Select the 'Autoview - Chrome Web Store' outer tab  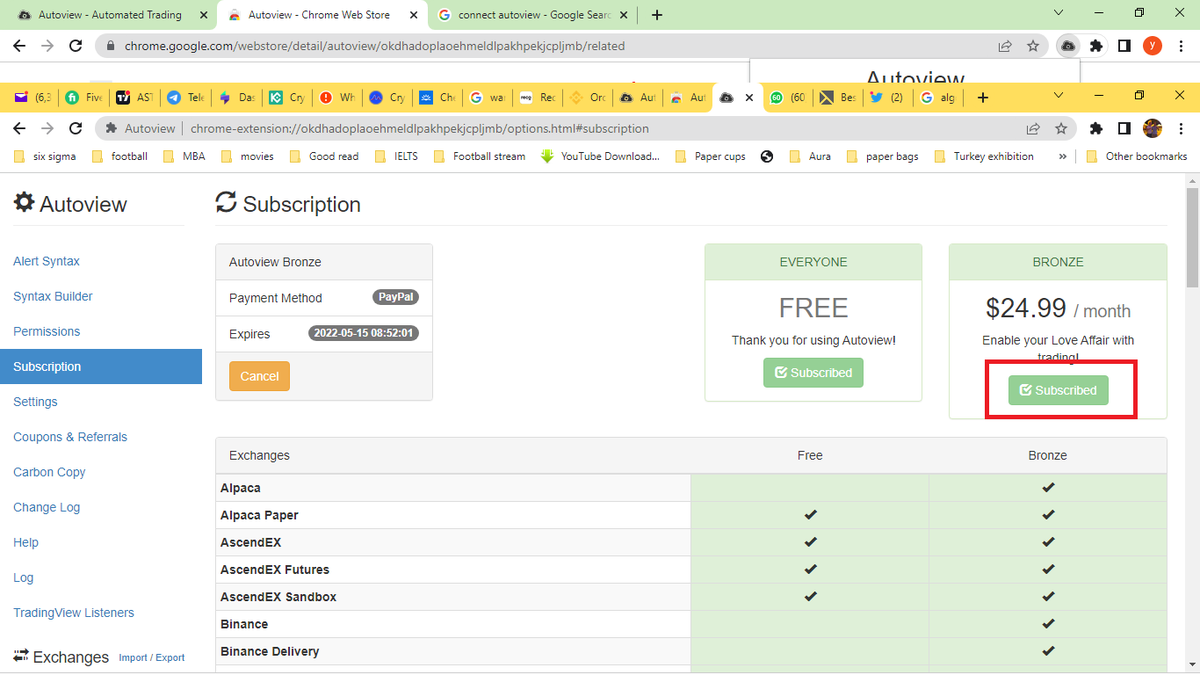pyautogui.click(x=321, y=15)
